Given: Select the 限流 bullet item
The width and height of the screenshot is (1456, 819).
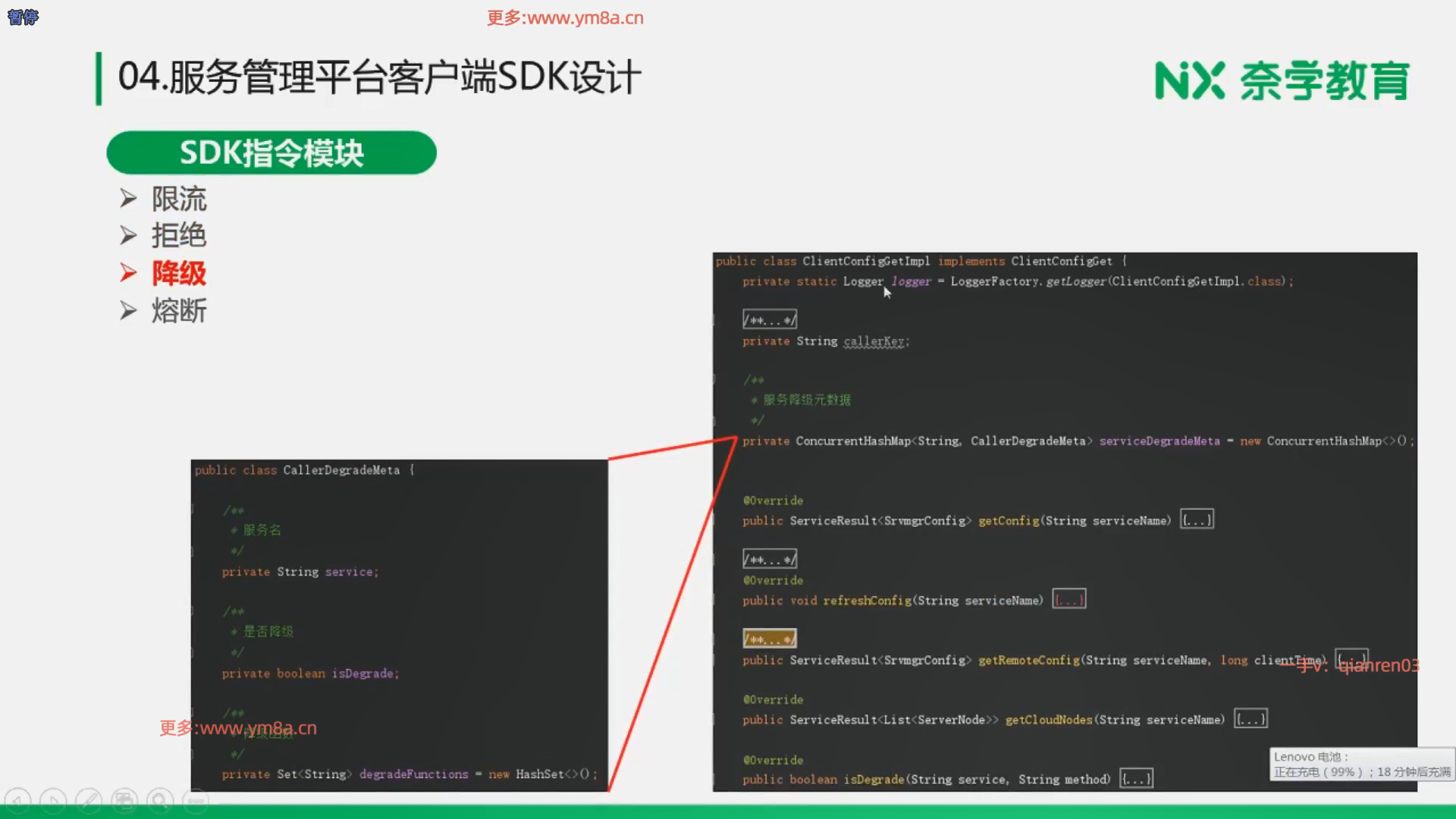Looking at the screenshot, I should [x=179, y=199].
